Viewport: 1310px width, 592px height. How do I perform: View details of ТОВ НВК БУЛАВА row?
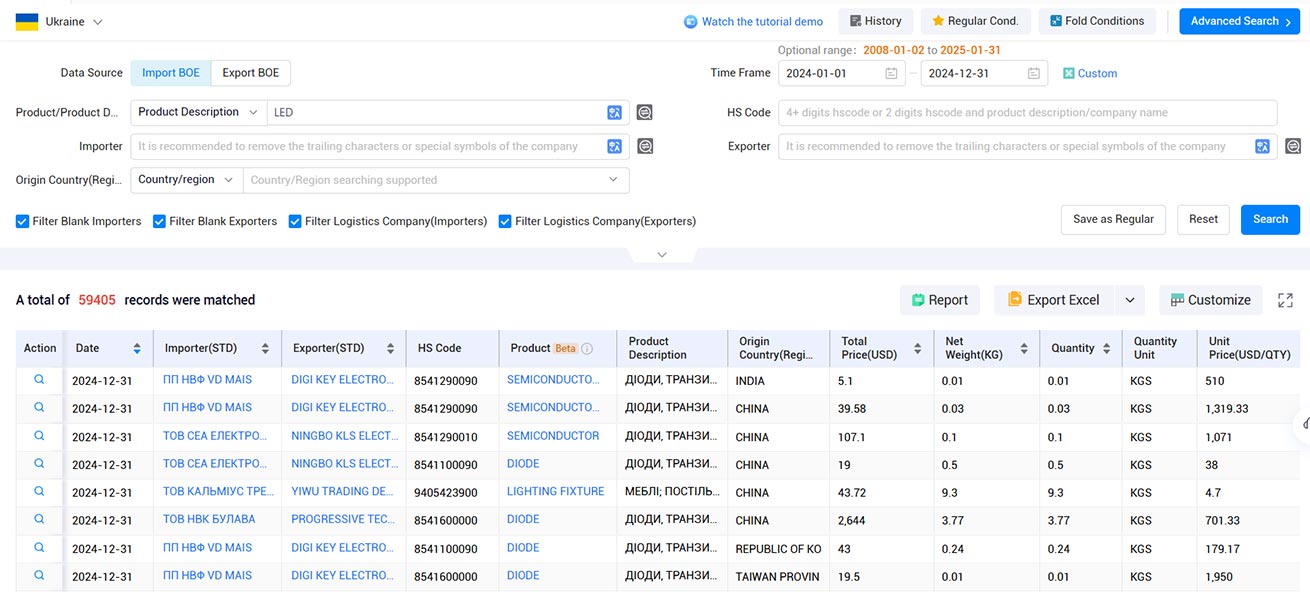pyautogui.click(x=39, y=520)
